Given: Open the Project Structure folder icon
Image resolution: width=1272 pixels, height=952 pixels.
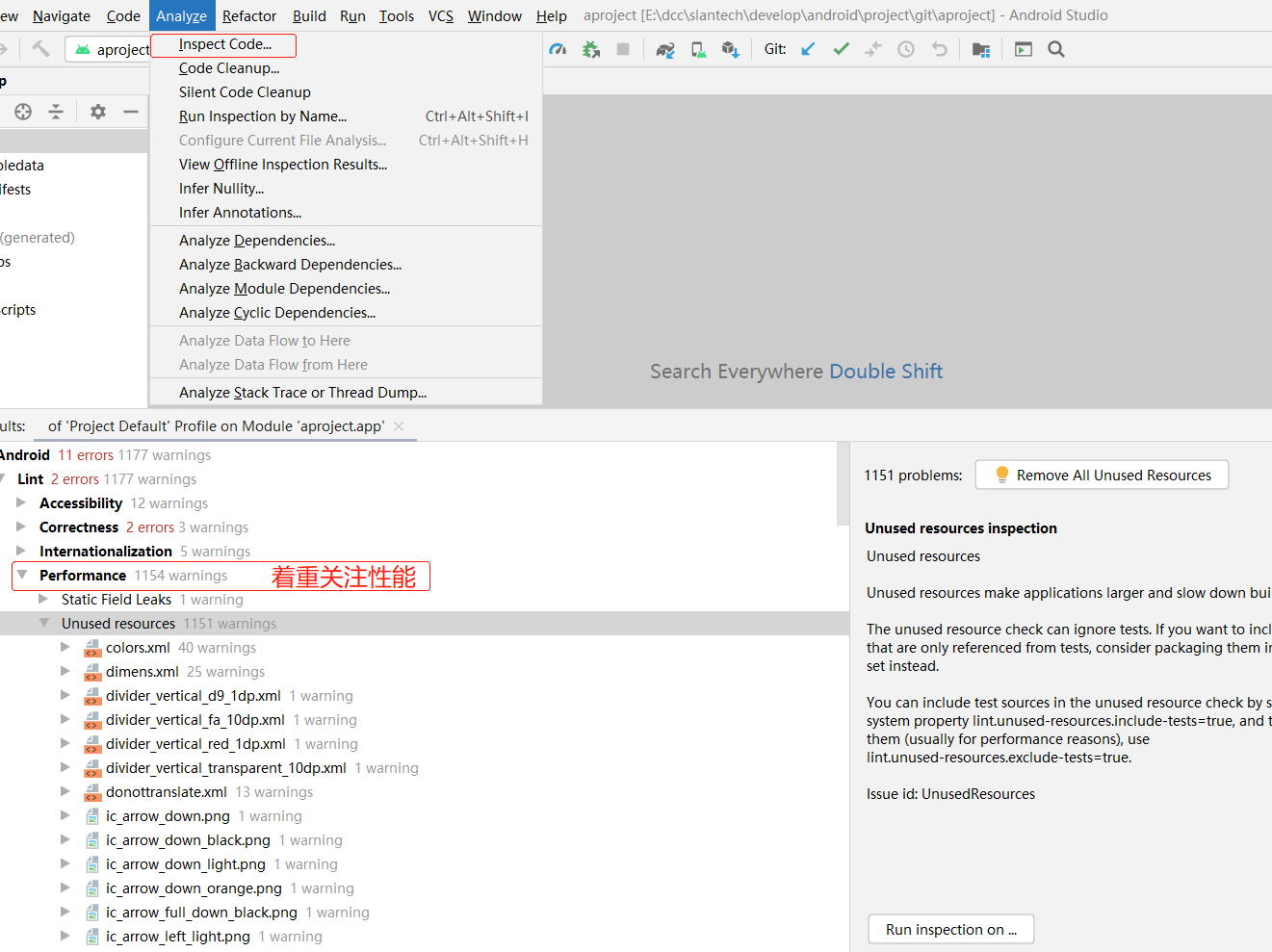Looking at the screenshot, I should point(981,49).
